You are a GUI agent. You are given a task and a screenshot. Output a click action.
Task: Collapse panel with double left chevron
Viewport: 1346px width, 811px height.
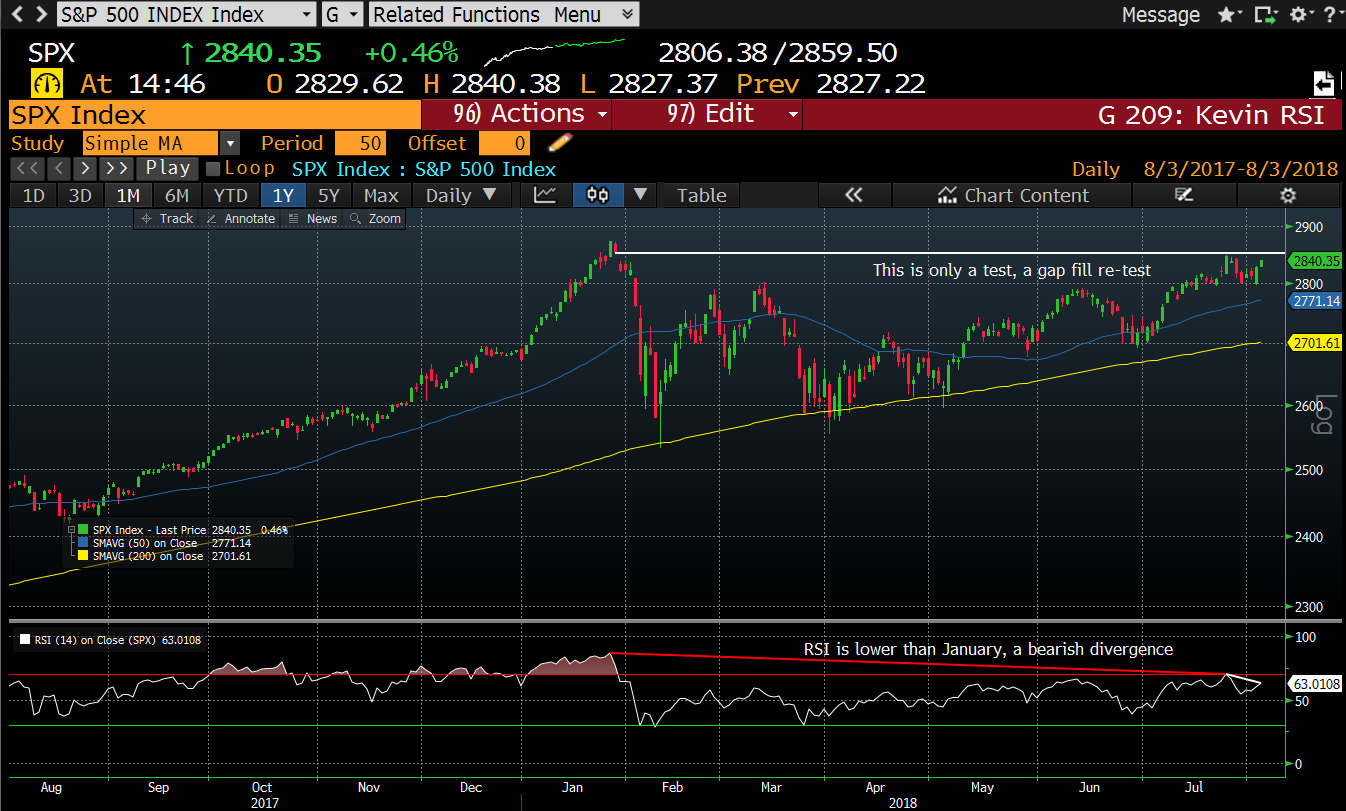pos(853,195)
